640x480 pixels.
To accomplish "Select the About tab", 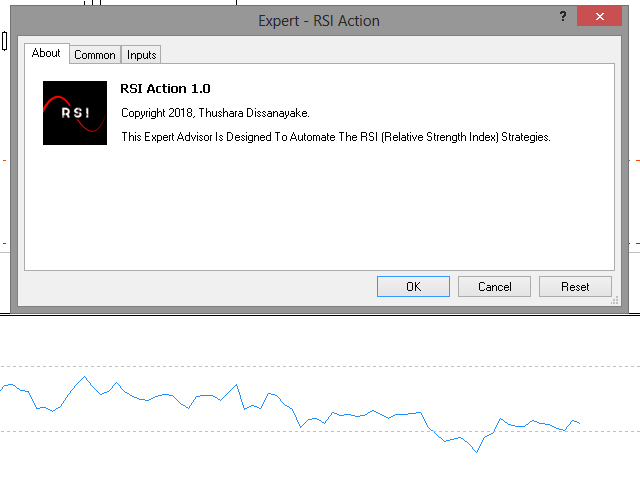I will [x=46, y=53].
